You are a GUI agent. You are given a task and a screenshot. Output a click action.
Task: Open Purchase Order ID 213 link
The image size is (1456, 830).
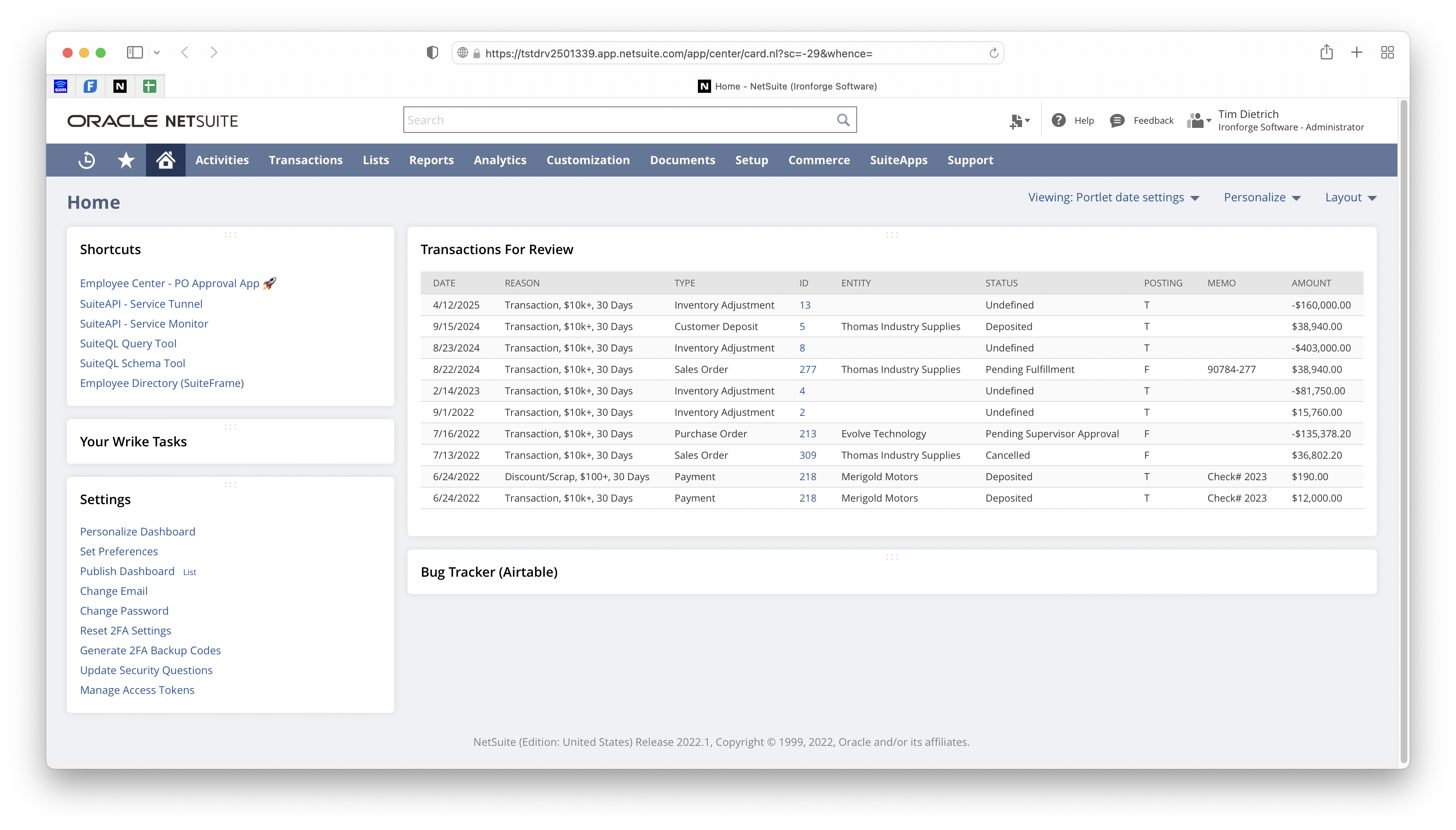pyautogui.click(x=807, y=434)
